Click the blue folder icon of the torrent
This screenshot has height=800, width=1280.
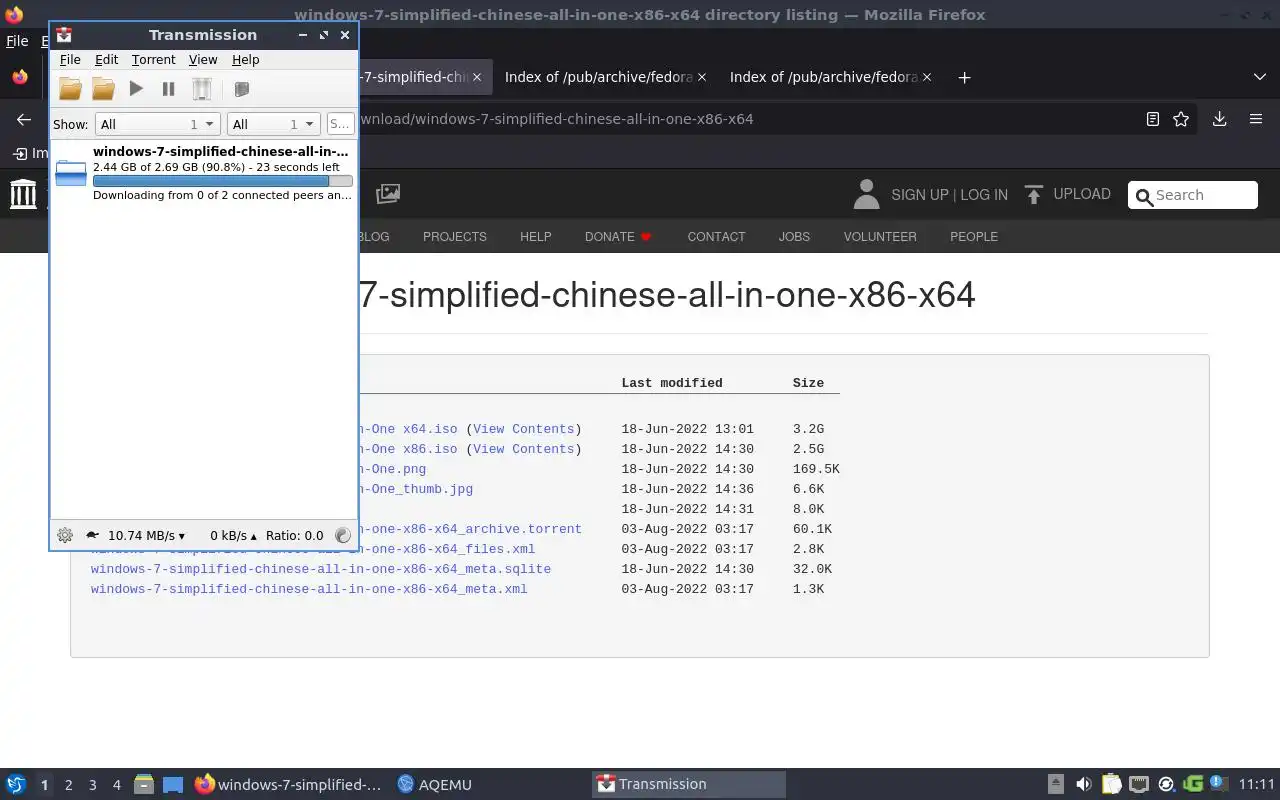[x=70, y=173]
